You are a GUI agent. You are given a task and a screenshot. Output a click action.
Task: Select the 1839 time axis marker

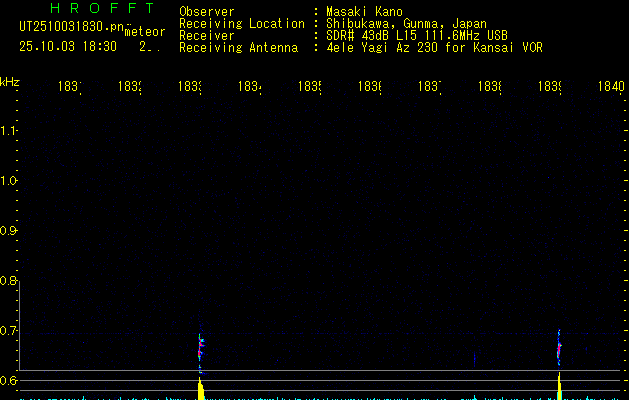(x=550, y=87)
